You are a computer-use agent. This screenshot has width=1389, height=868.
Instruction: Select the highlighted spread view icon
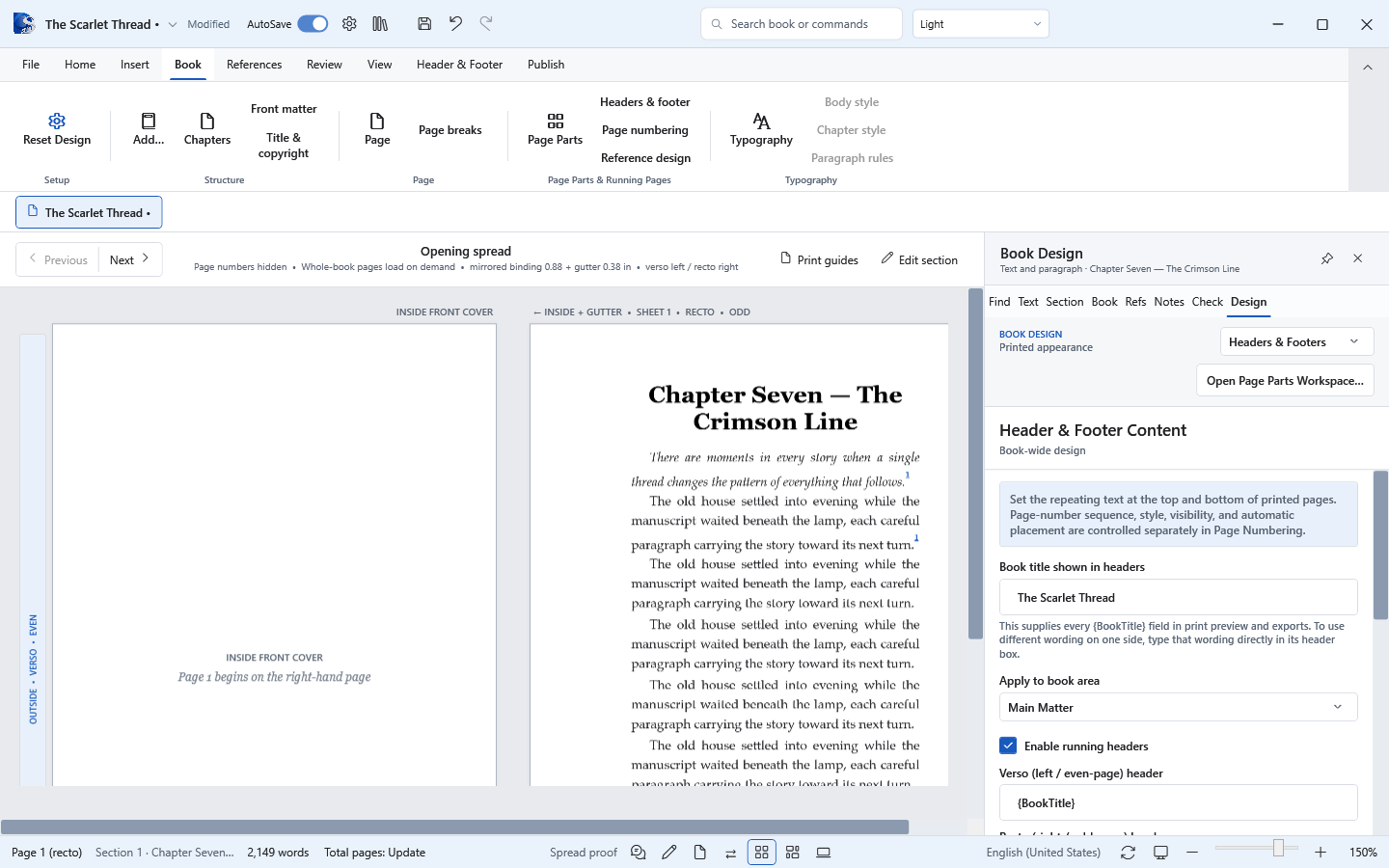(761, 853)
